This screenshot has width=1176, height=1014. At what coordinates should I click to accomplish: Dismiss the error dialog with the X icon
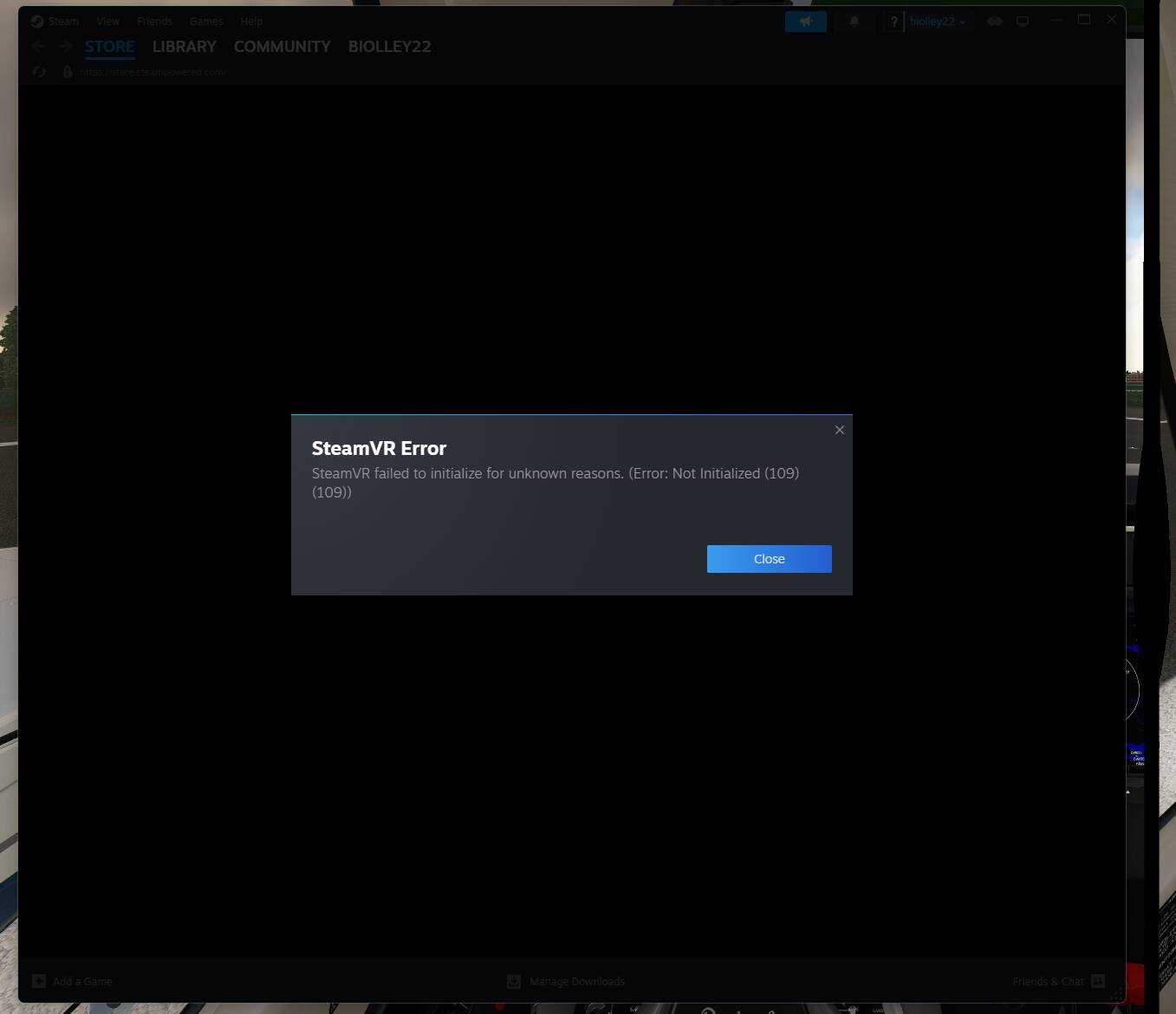point(839,430)
